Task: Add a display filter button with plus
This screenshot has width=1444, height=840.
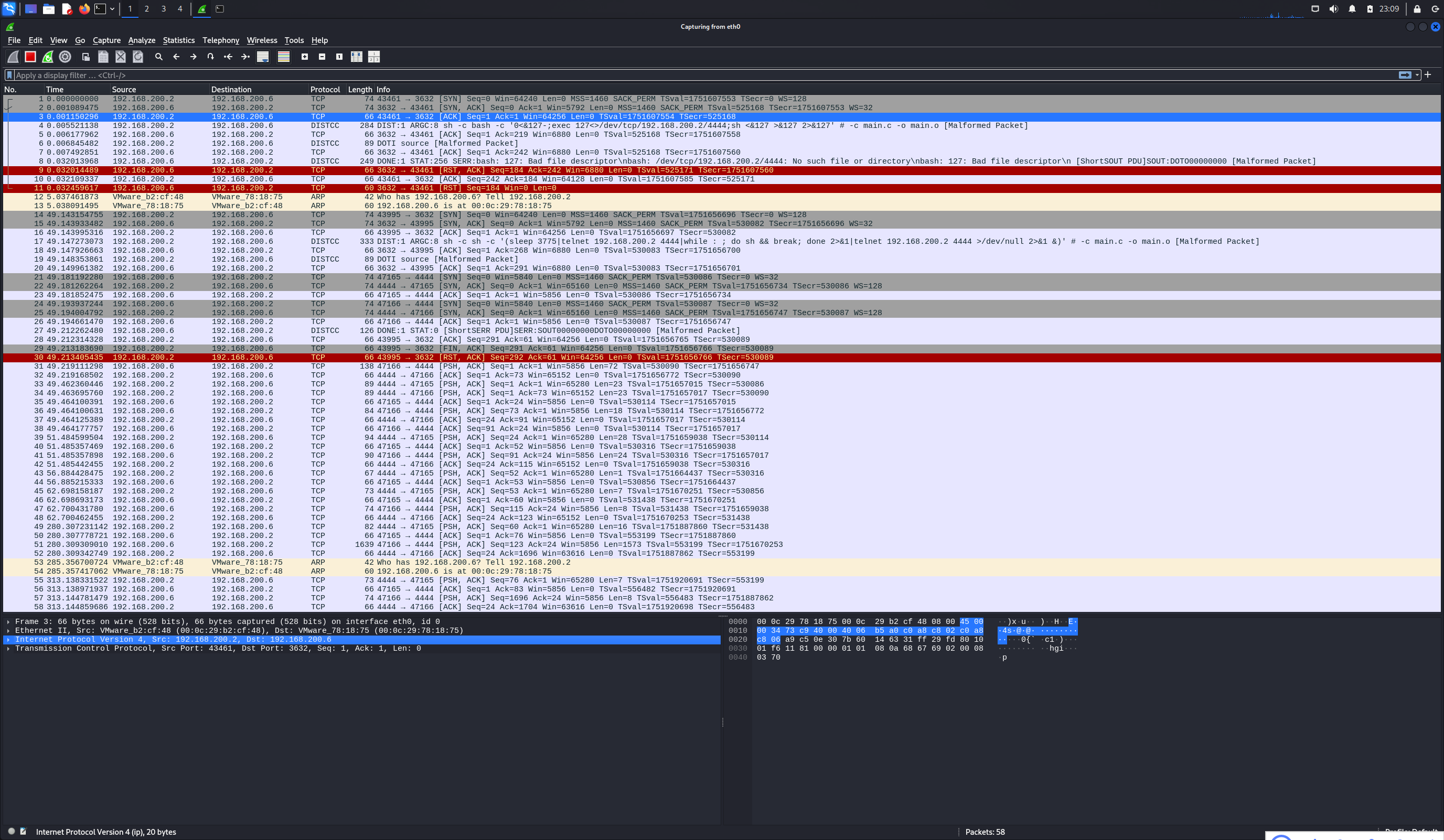Action: [1427, 74]
